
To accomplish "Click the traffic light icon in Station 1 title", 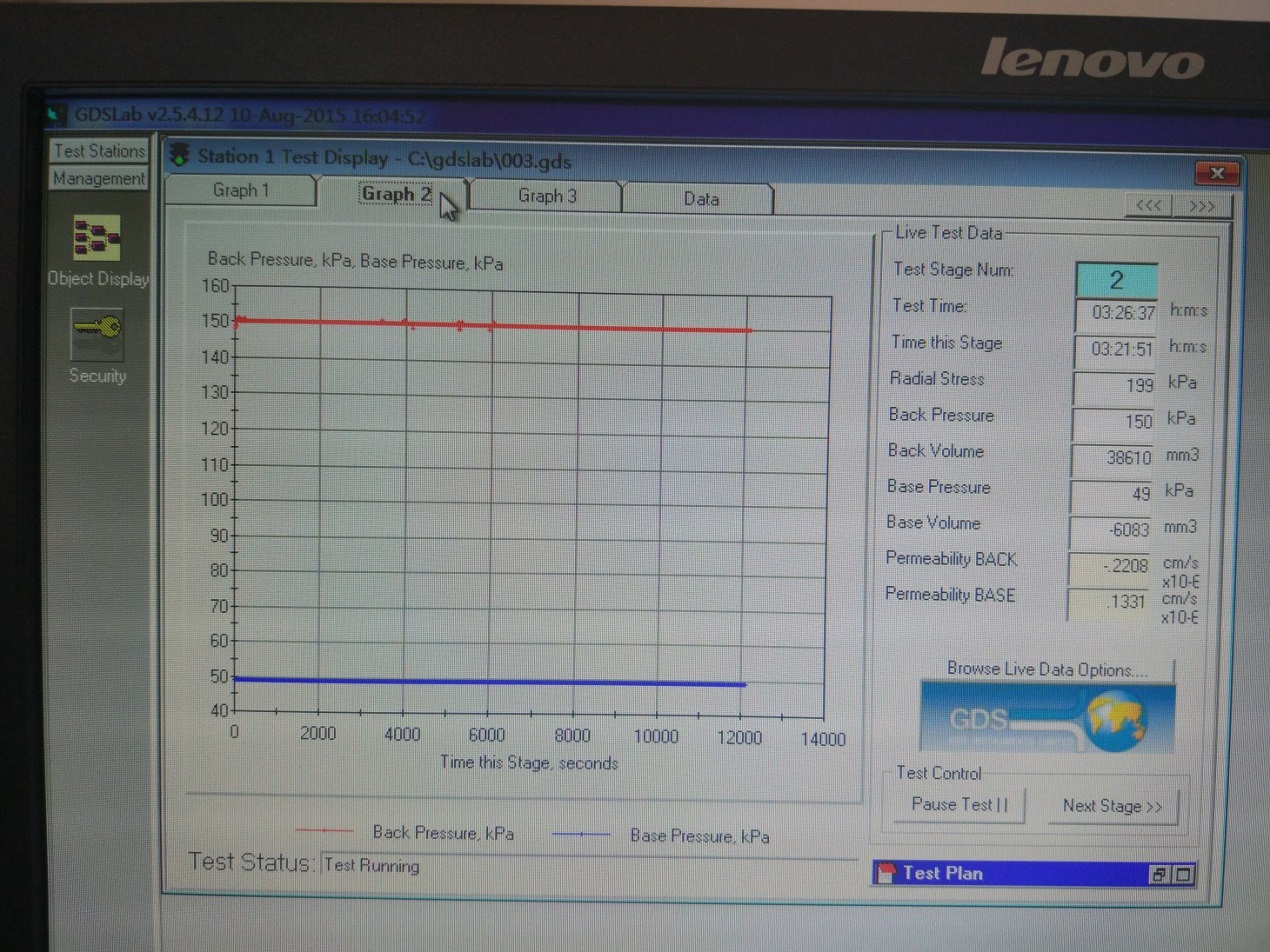I will tap(179, 155).
